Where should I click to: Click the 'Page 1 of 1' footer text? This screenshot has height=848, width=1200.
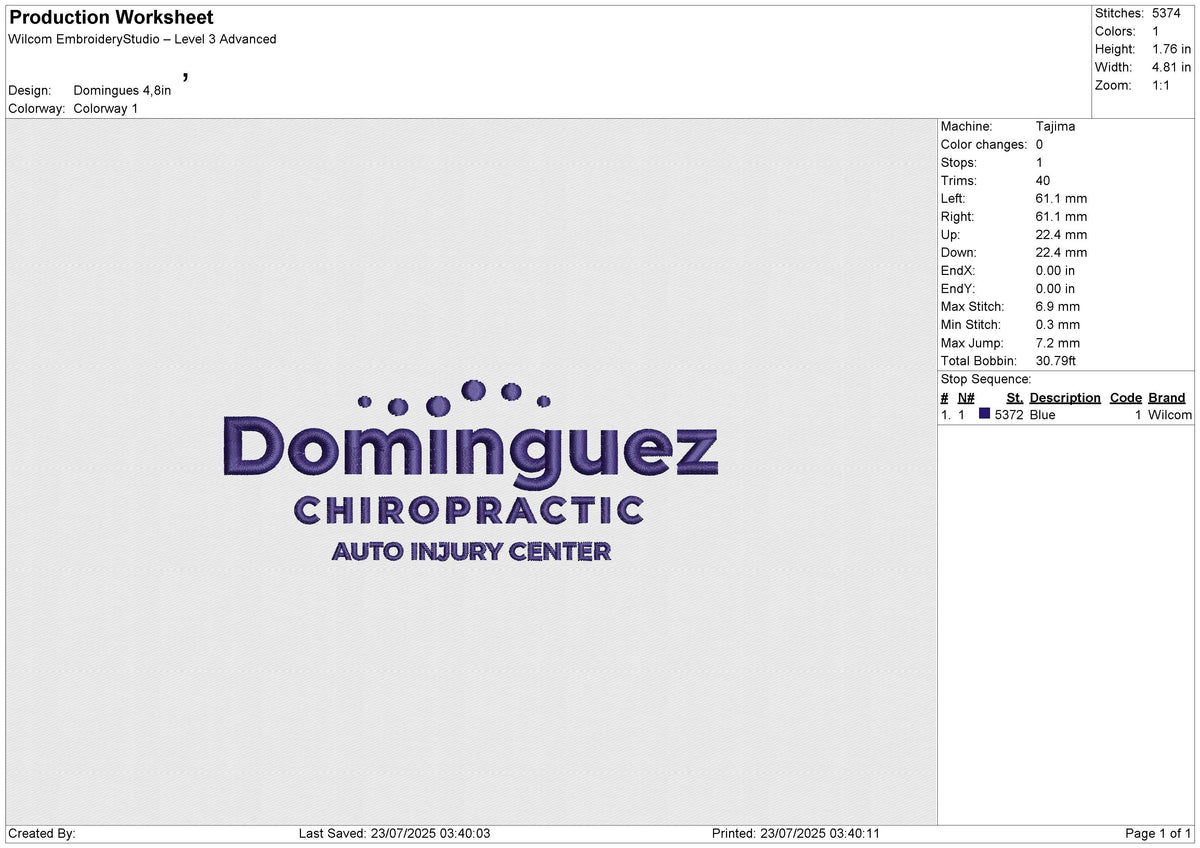[1158, 834]
